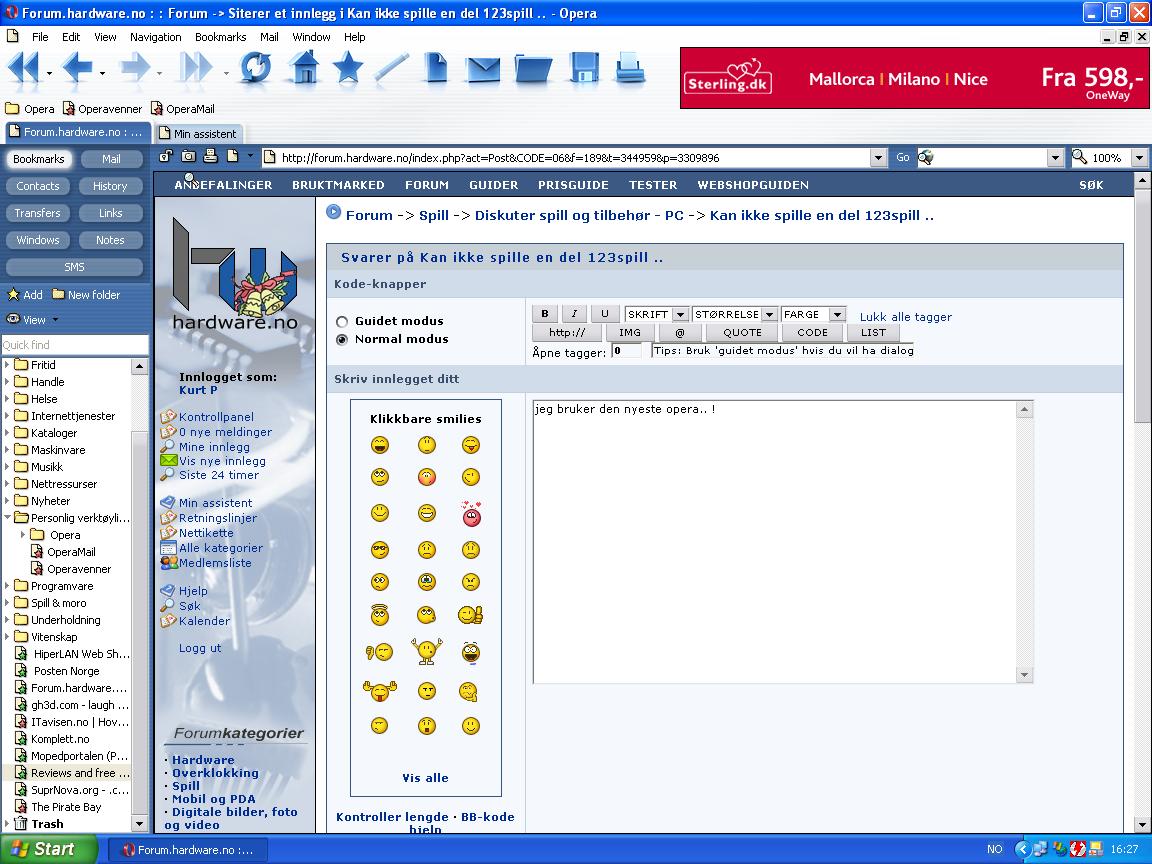Collapse the Personlig verktøylinje folder
Screen dimensions: 1152x864
7,518
